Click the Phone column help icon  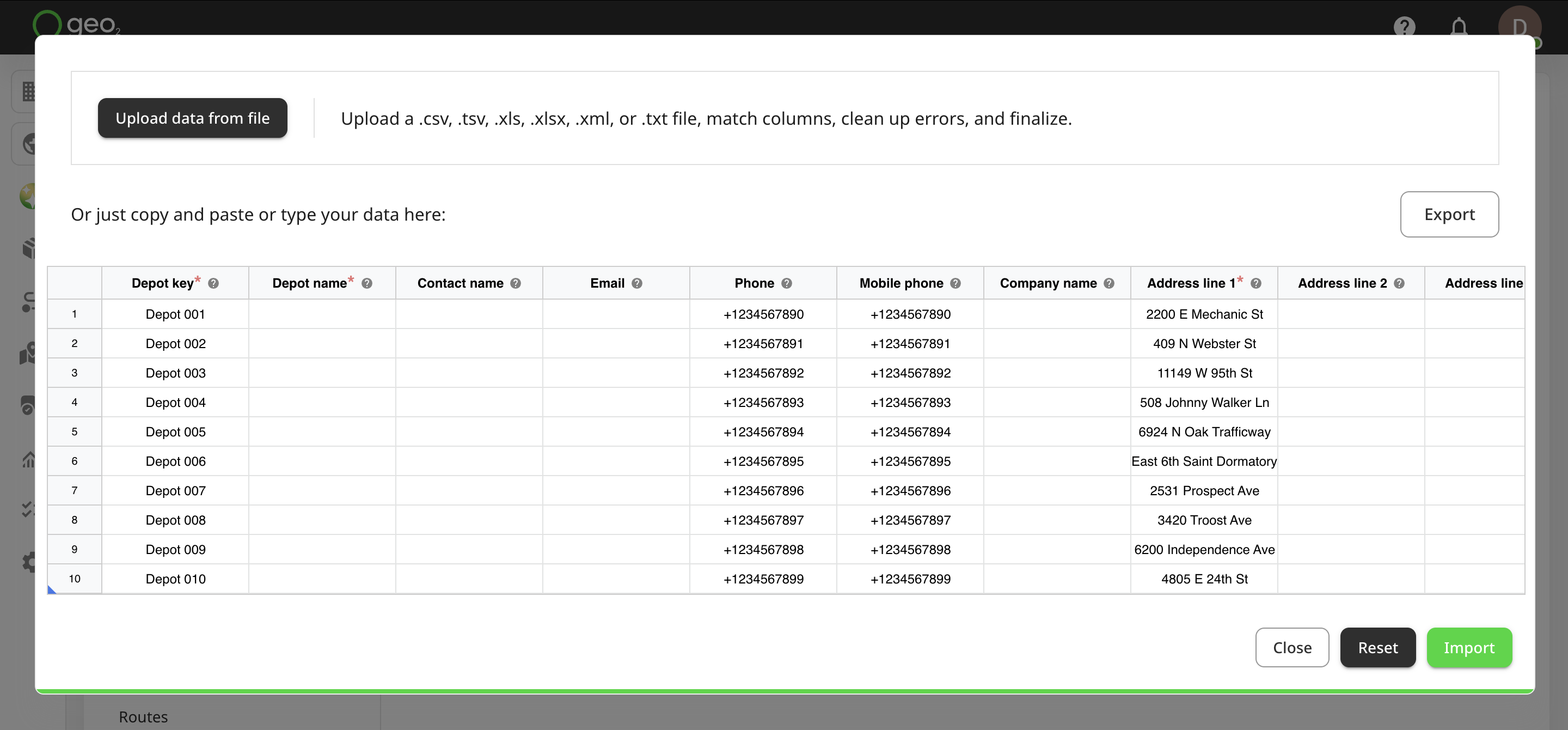[x=786, y=283]
